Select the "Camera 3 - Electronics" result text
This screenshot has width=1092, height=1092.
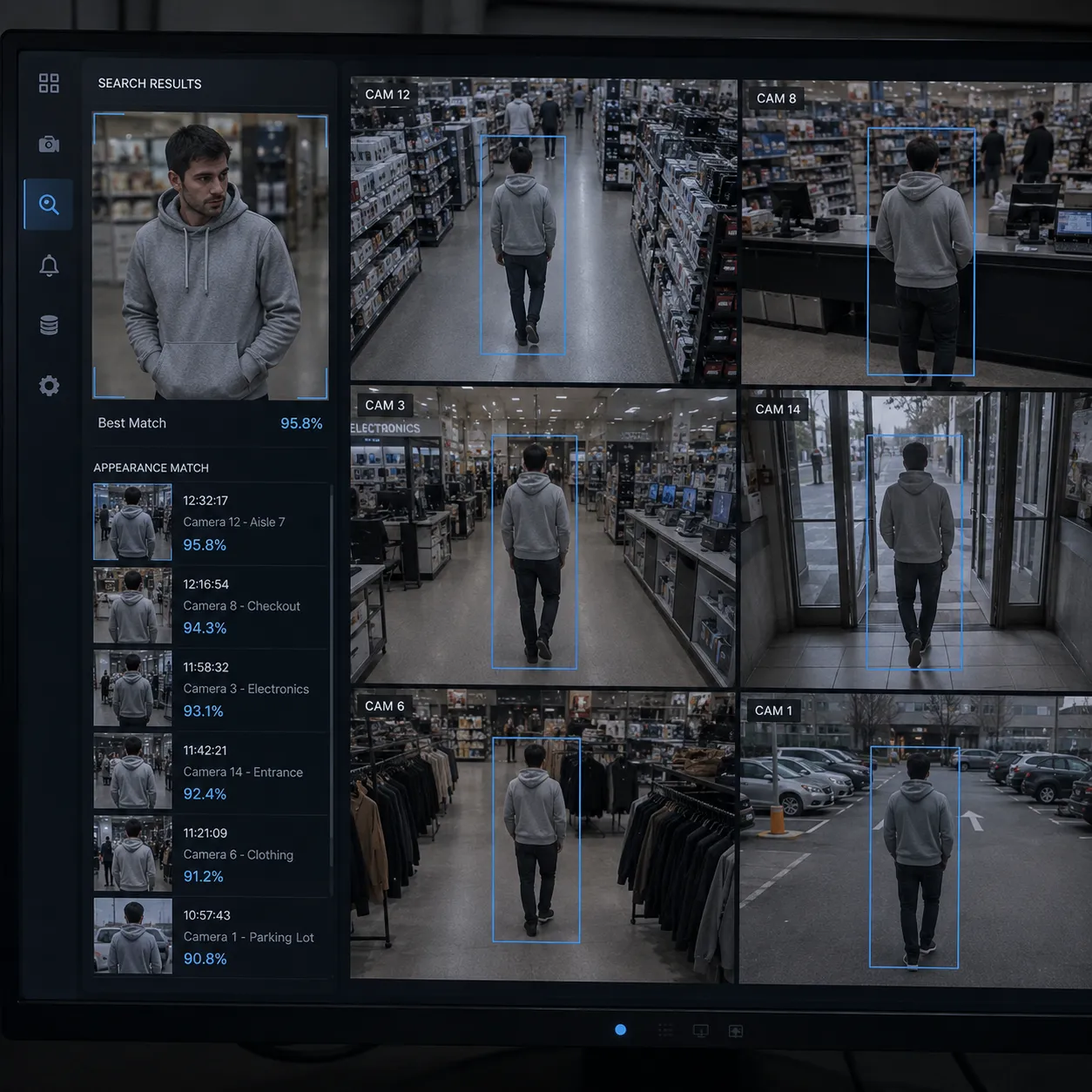point(246,689)
